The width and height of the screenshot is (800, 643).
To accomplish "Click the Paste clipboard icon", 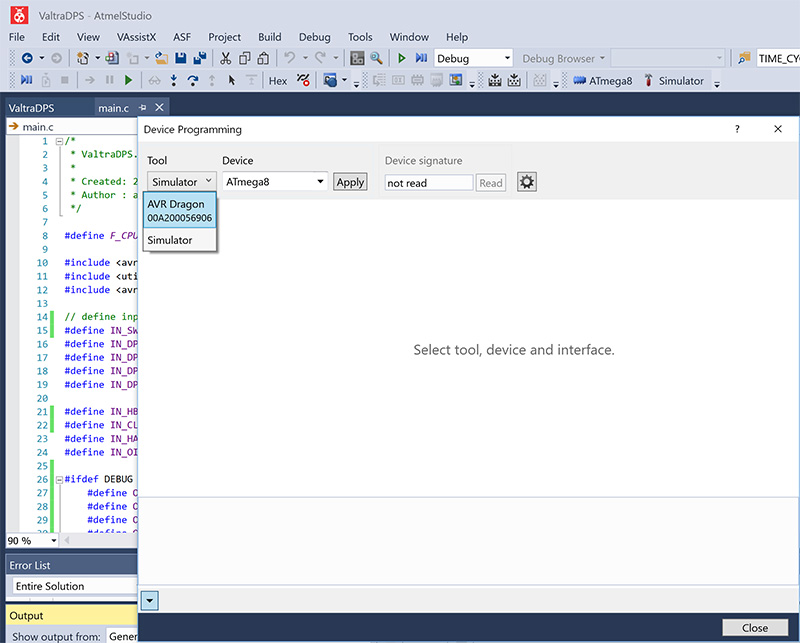I will point(263,59).
